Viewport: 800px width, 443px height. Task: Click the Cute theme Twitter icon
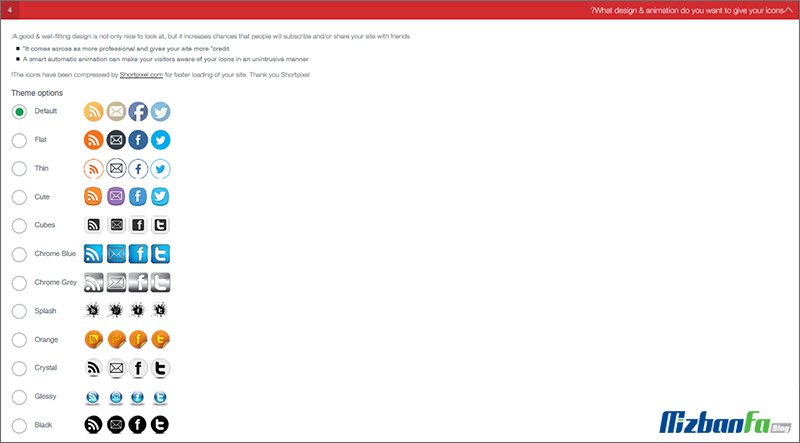click(160, 196)
